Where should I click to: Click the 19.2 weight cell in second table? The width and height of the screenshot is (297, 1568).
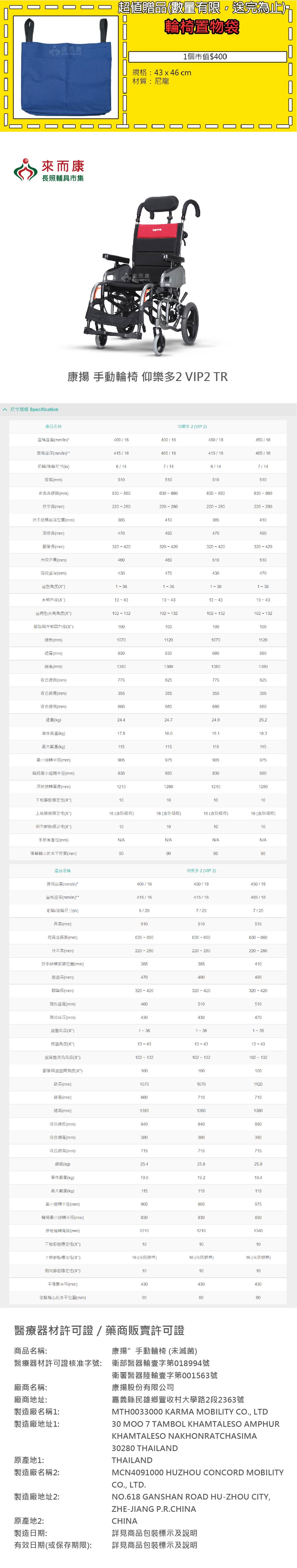coord(201,1177)
